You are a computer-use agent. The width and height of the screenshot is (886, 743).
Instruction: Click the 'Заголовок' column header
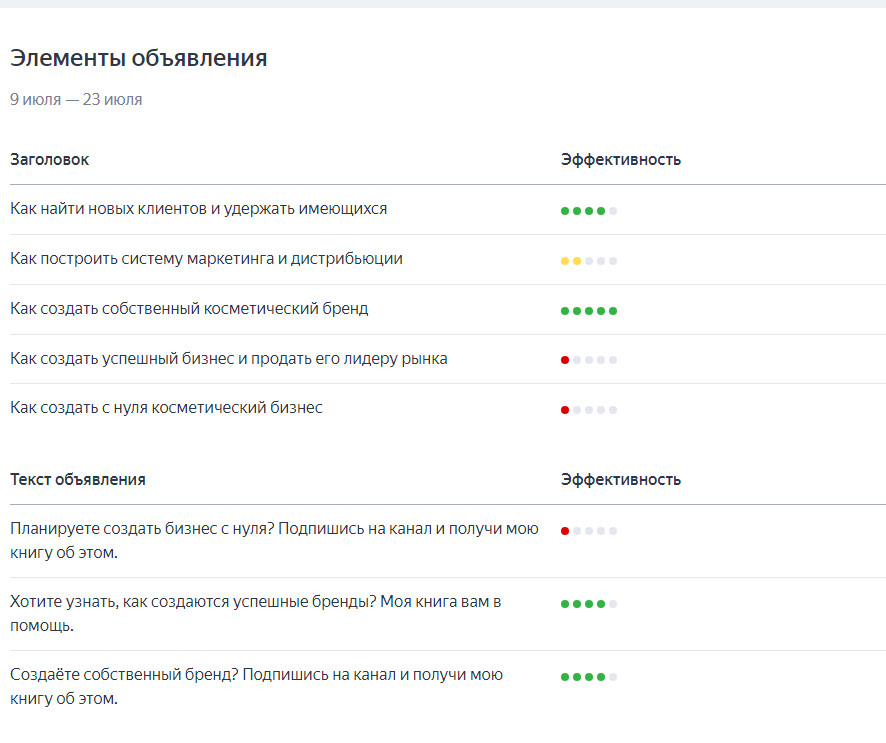pyautogui.click(x=49, y=160)
